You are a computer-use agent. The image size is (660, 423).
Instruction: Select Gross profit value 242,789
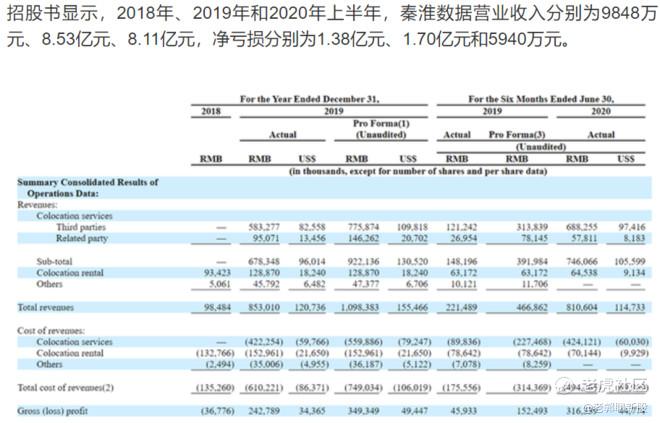click(x=264, y=410)
